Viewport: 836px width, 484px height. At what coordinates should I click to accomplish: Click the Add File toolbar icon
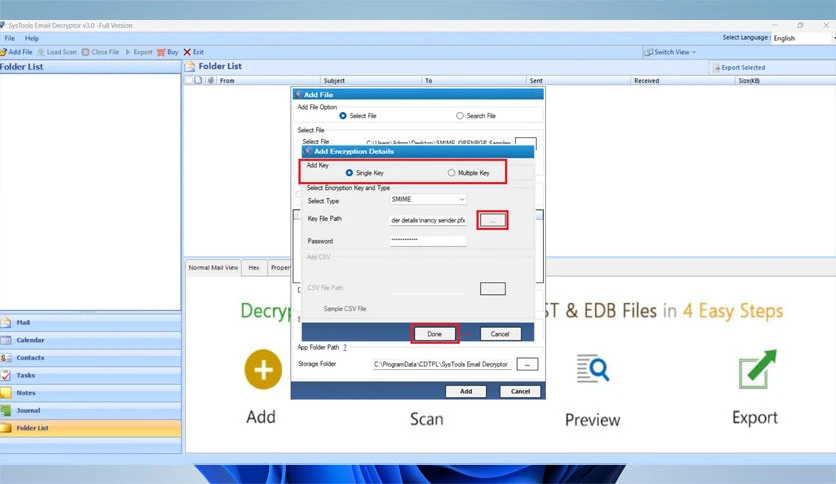tap(3, 52)
